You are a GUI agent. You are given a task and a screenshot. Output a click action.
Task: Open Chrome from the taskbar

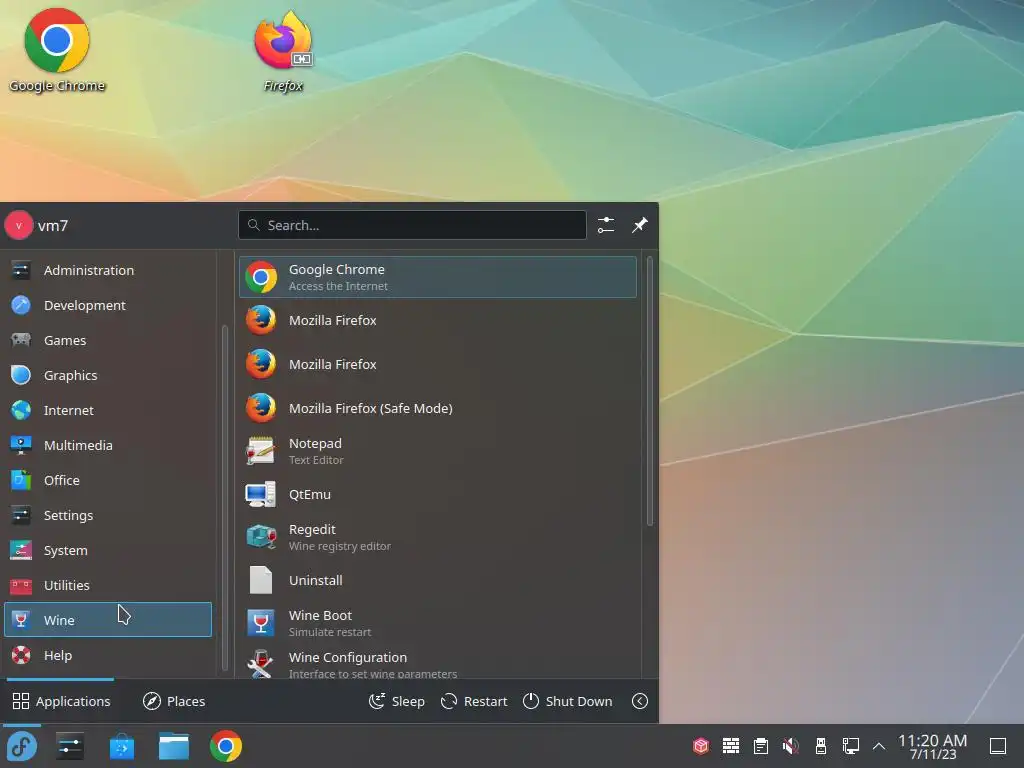coord(226,746)
